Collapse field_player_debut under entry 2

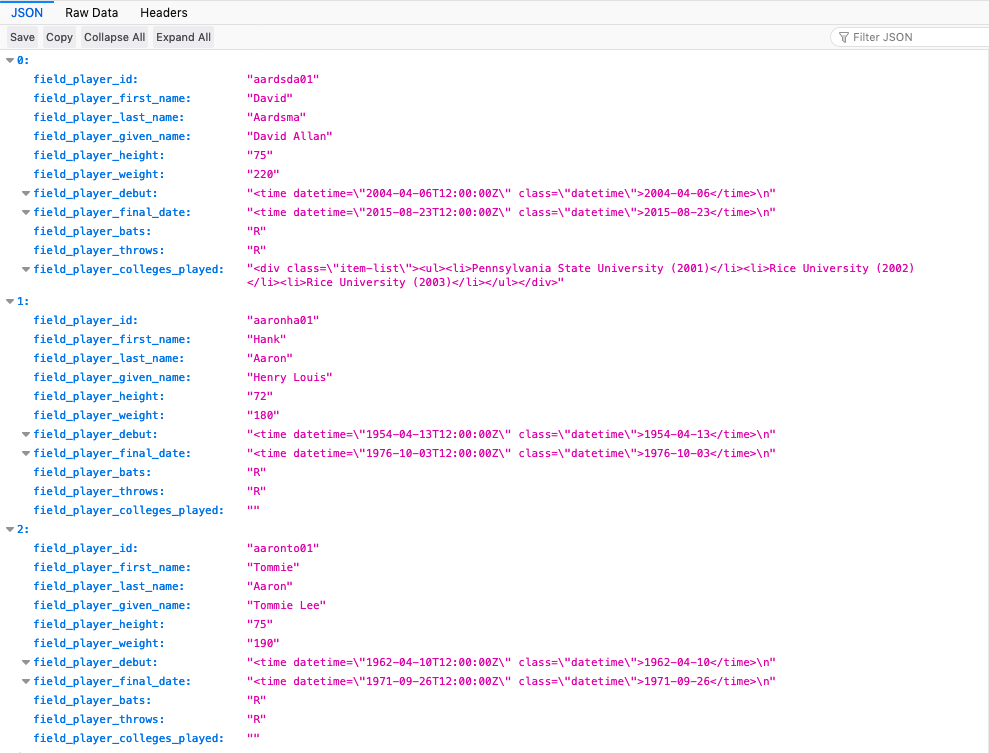coord(25,661)
